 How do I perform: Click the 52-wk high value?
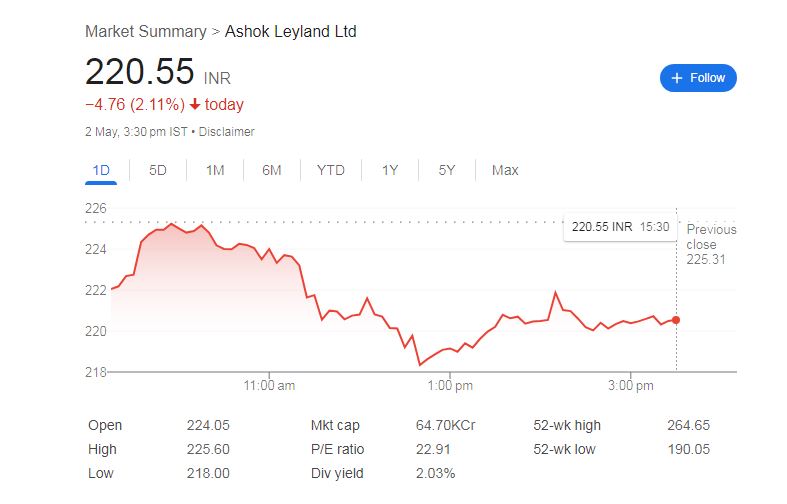688,425
